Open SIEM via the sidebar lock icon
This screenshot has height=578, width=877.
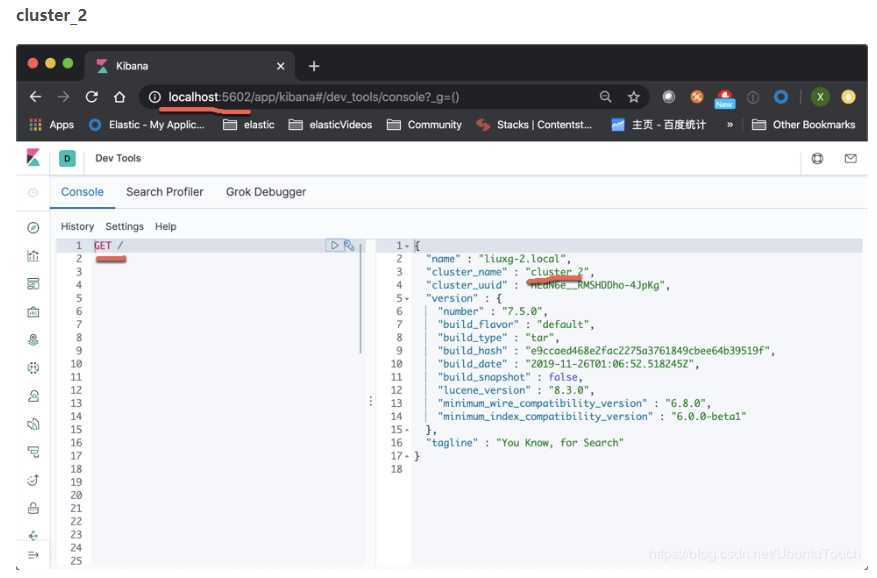tap(33, 508)
